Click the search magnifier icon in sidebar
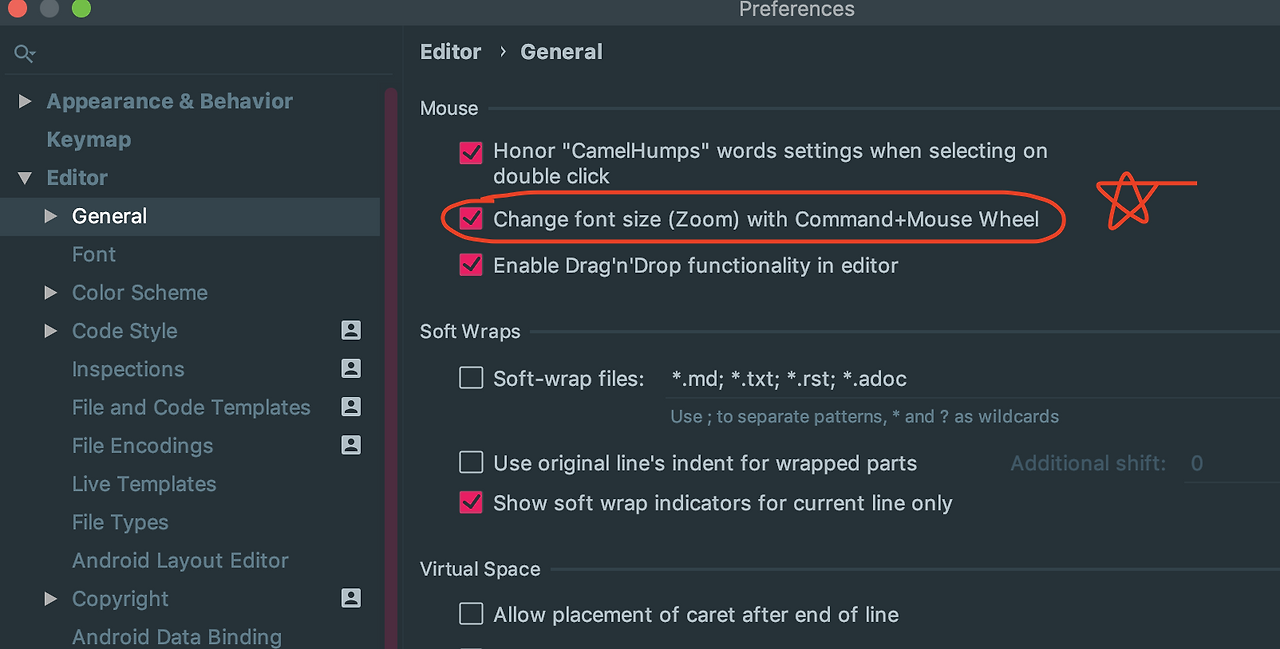1280x649 pixels. (x=24, y=54)
